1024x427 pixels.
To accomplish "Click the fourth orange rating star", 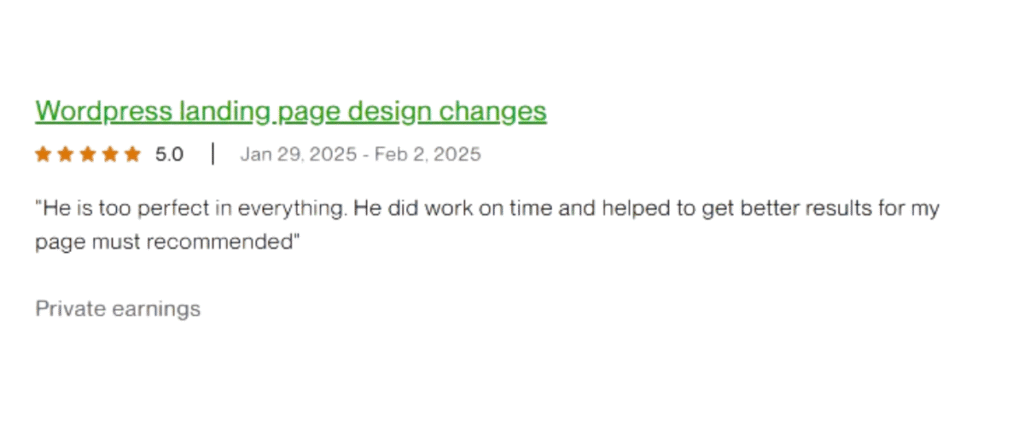I will [x=110, y=154].
